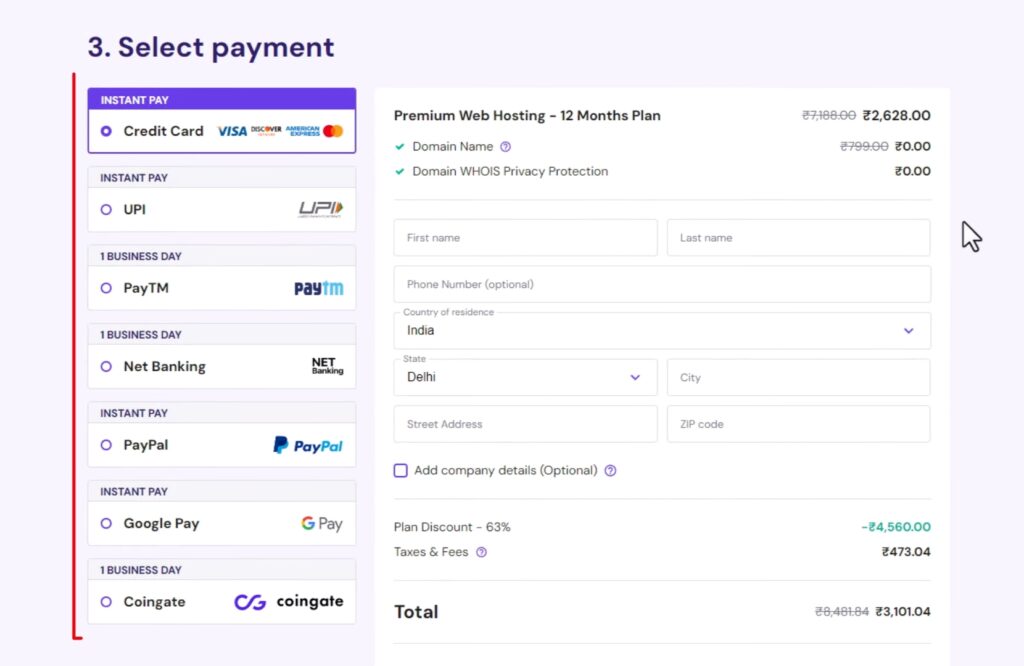The height and width of the screenshot is (666, 1024).
Task: Click the Domain Name green checkmark
Action: pyautogui.click(x=400, y=147)
